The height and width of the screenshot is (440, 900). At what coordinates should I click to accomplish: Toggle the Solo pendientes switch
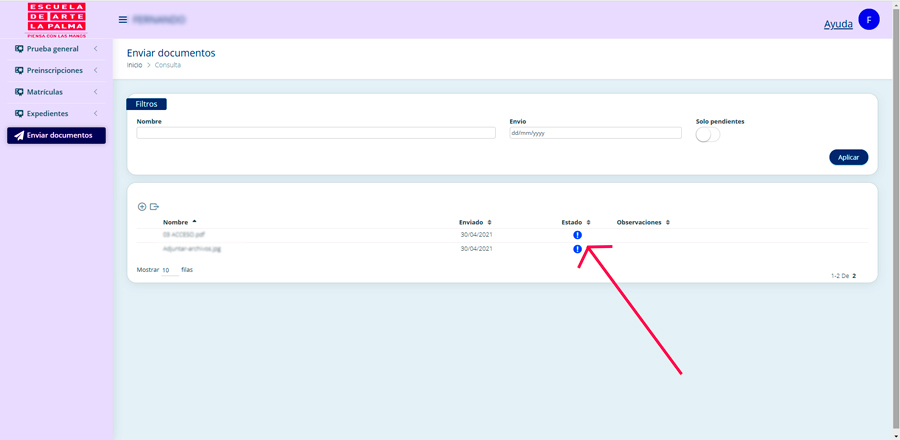(708, 135)
